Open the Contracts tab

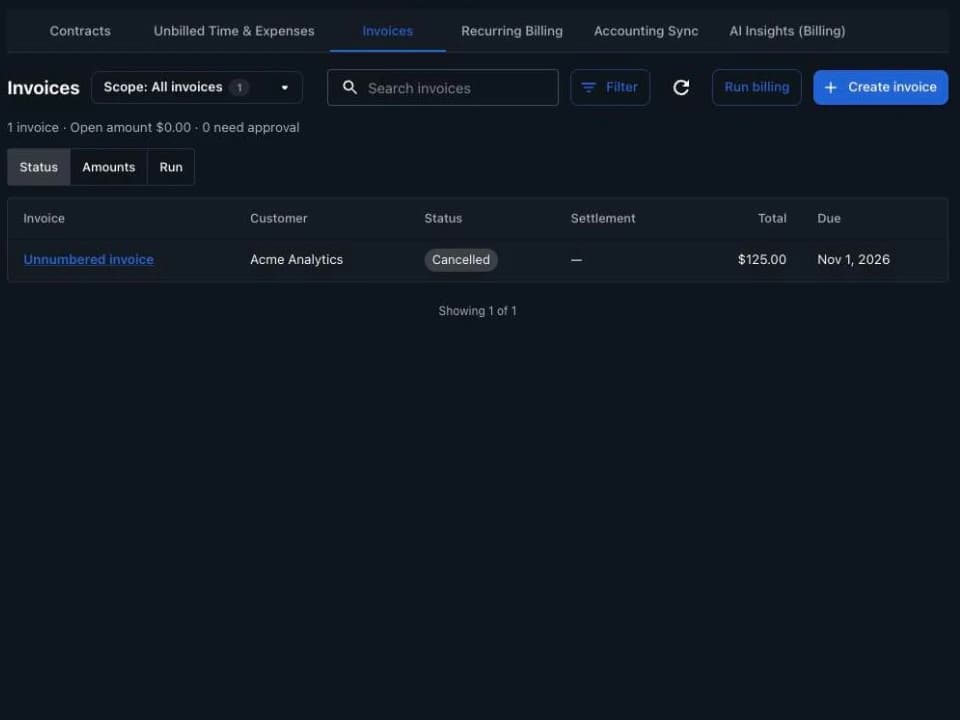coord(80,31)
